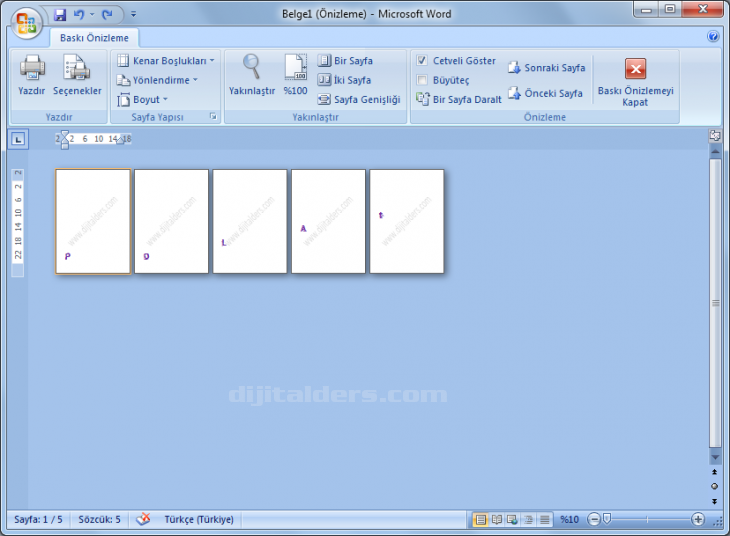
Task: Click the Sözcük: 5 word count
Action: tap(99, 520)
